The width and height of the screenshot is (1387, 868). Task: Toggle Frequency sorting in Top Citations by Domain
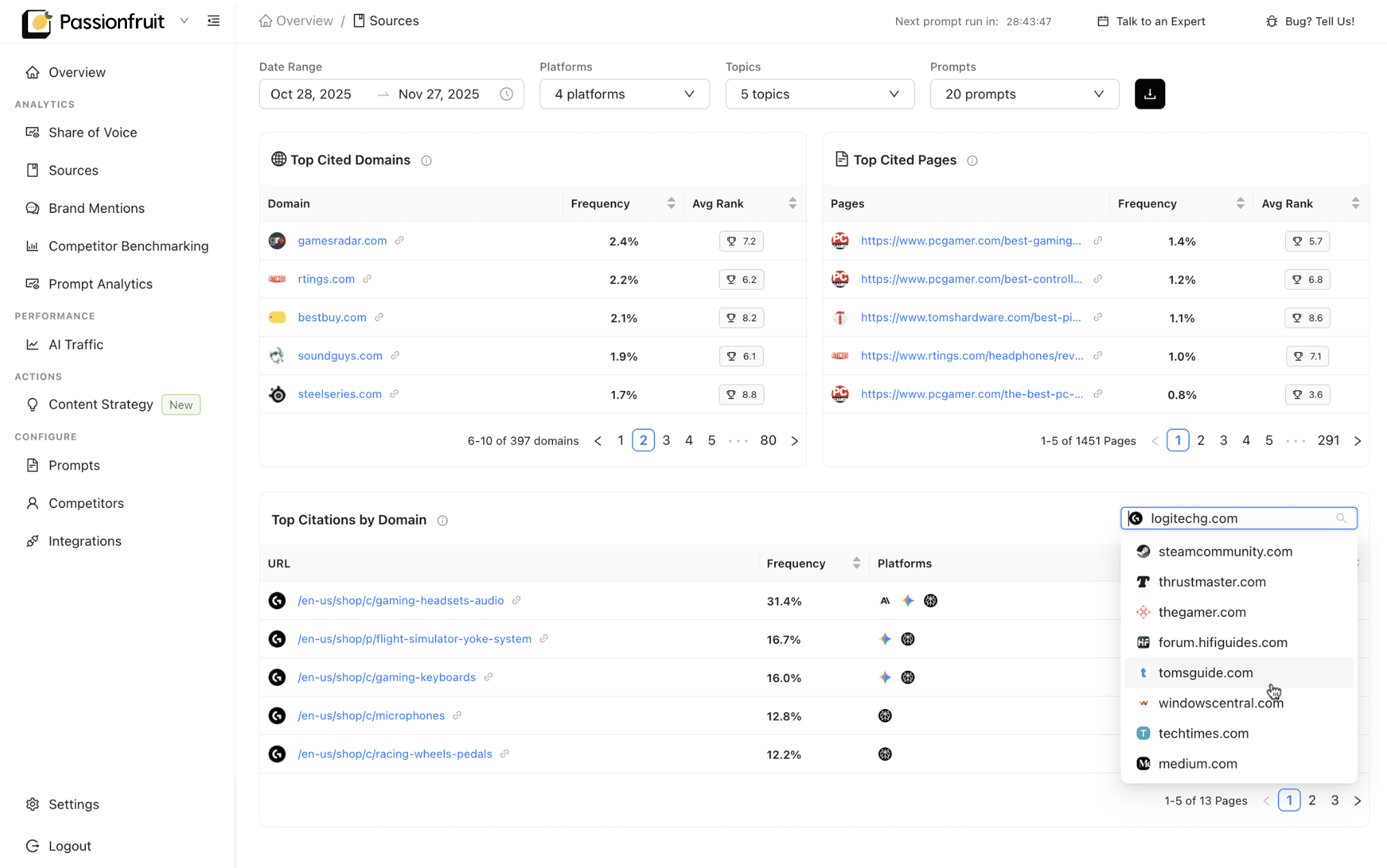[856, 563]
